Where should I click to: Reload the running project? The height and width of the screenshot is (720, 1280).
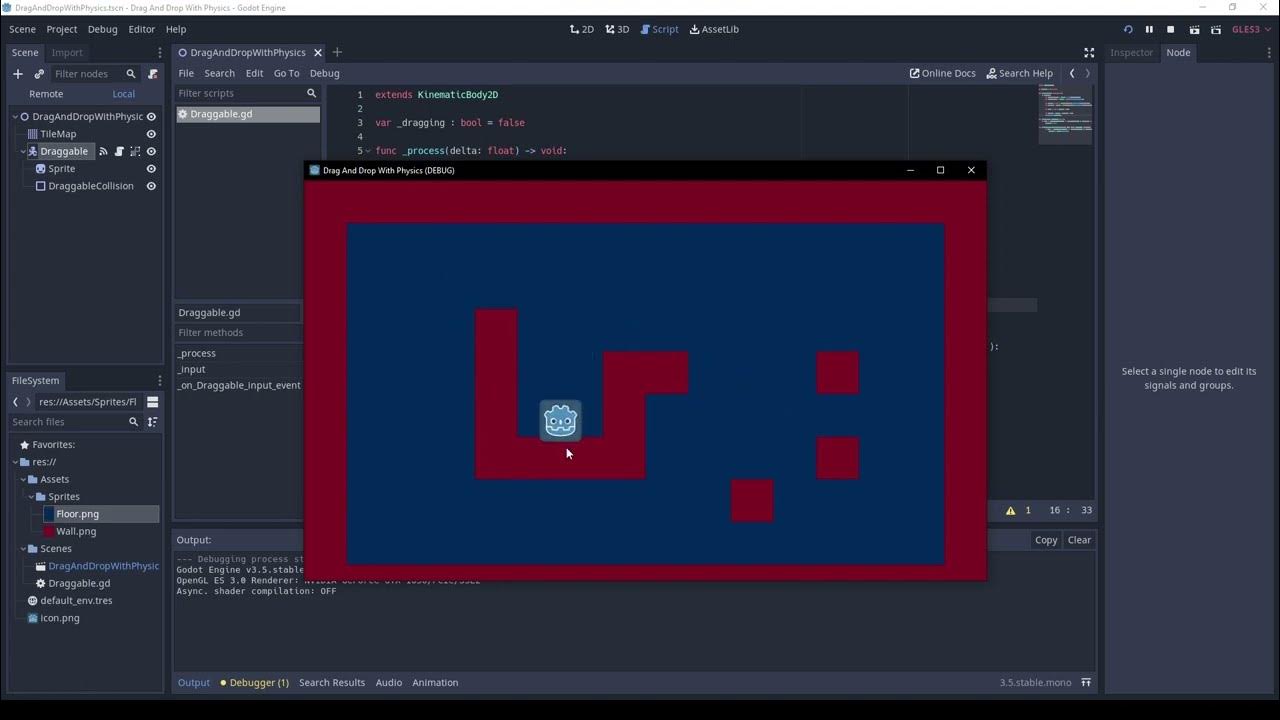click(x=1128, y=30)
